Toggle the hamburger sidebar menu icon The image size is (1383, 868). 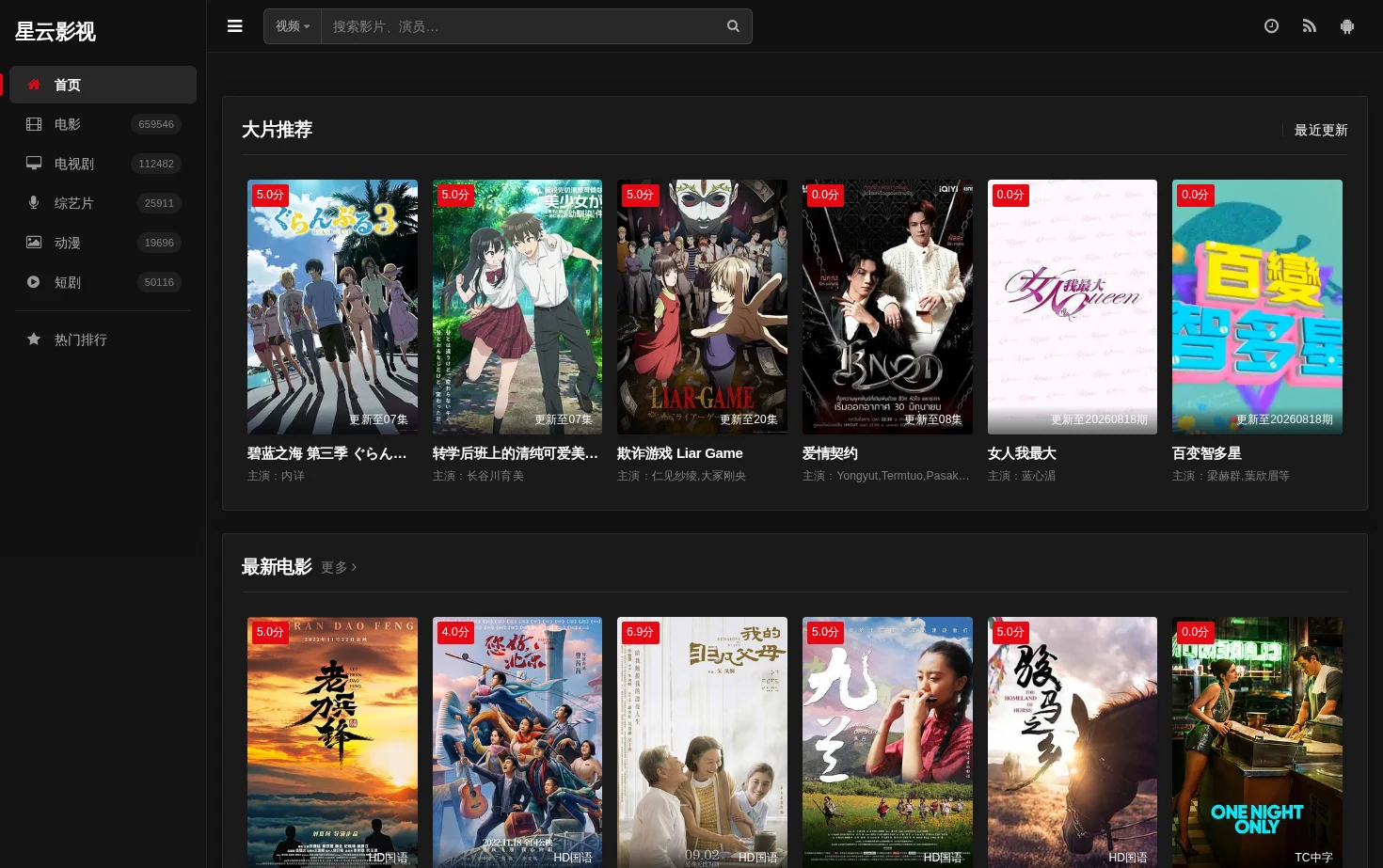coord(235,26)
